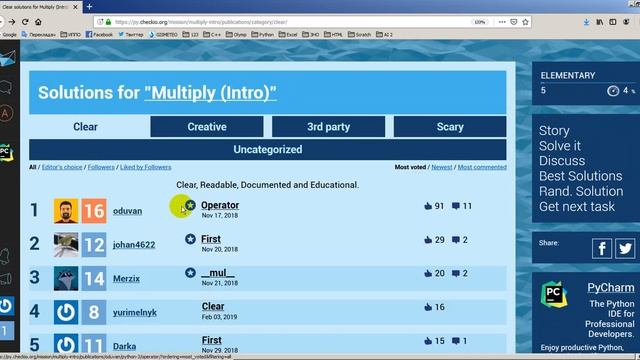640x360 pixels.
Task: Click the green padlock site-security icon
Action: [x=109, y=22]
